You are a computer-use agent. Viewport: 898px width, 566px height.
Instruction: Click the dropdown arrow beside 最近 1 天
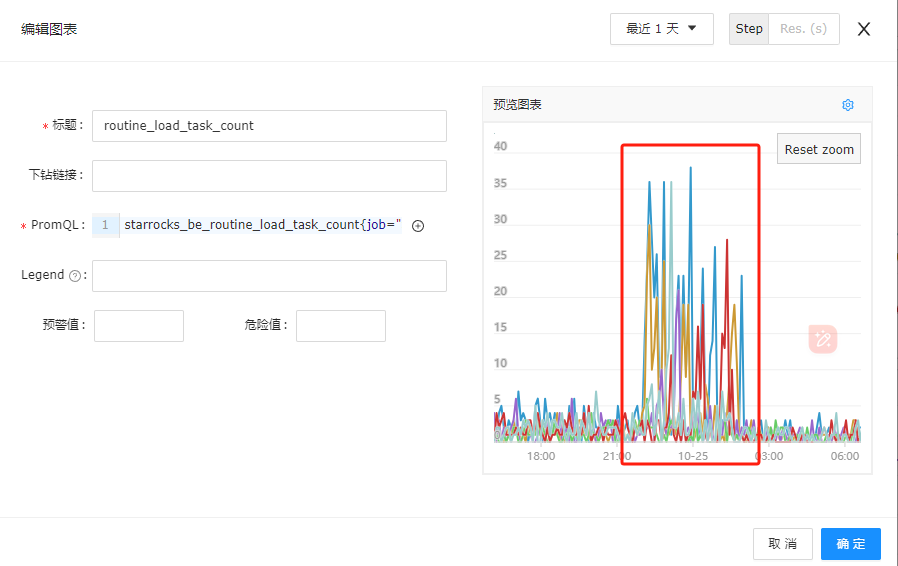(692, 28)
